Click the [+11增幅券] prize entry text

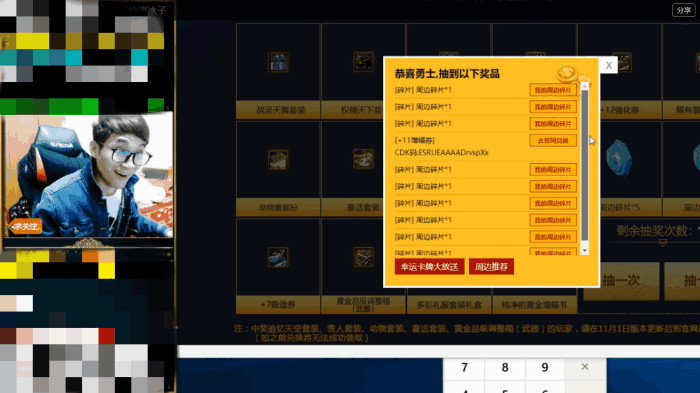click(x=415, y=141)
